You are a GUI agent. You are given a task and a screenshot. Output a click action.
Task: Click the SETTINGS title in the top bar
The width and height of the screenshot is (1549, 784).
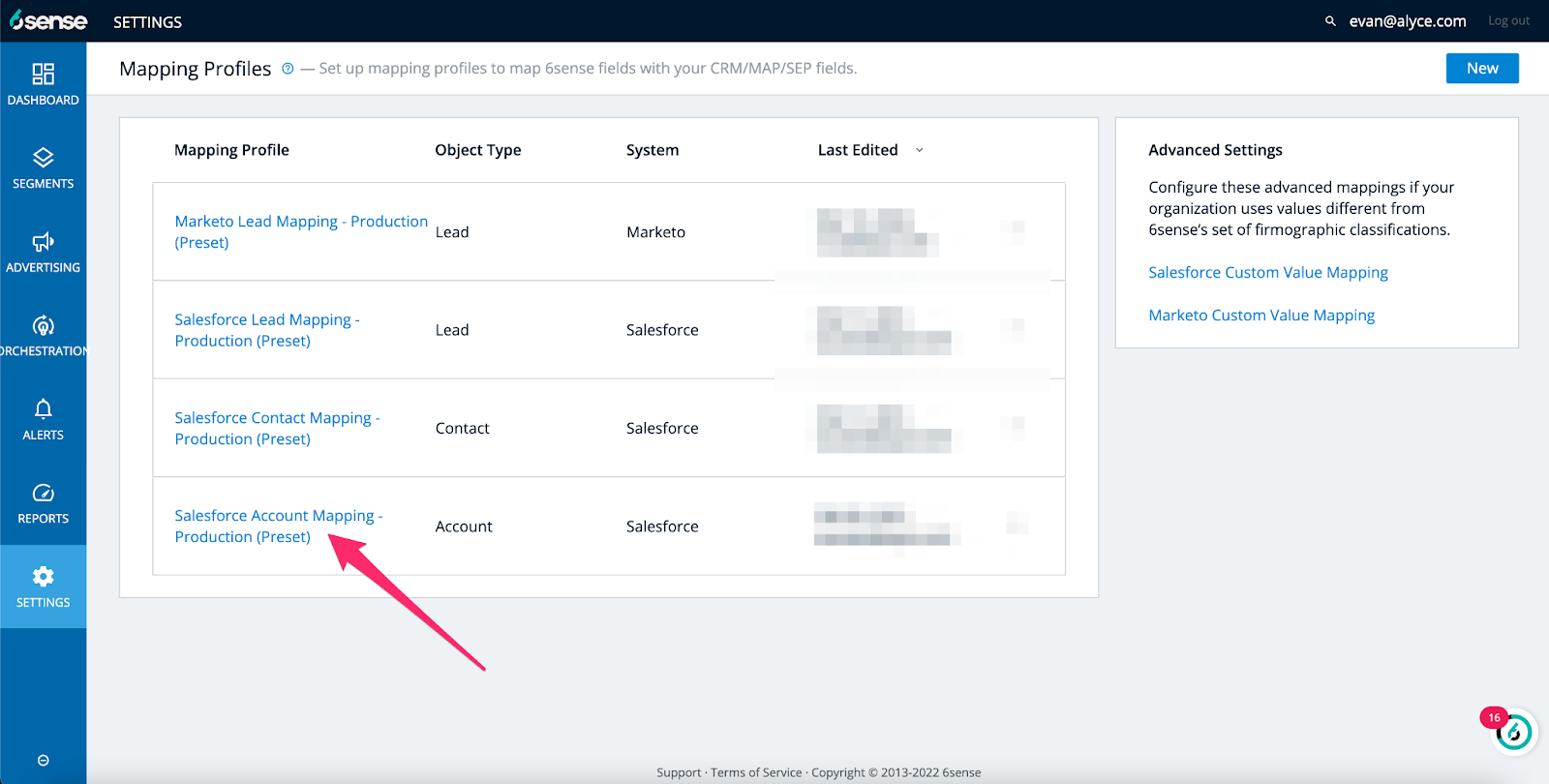coord(147,21)
